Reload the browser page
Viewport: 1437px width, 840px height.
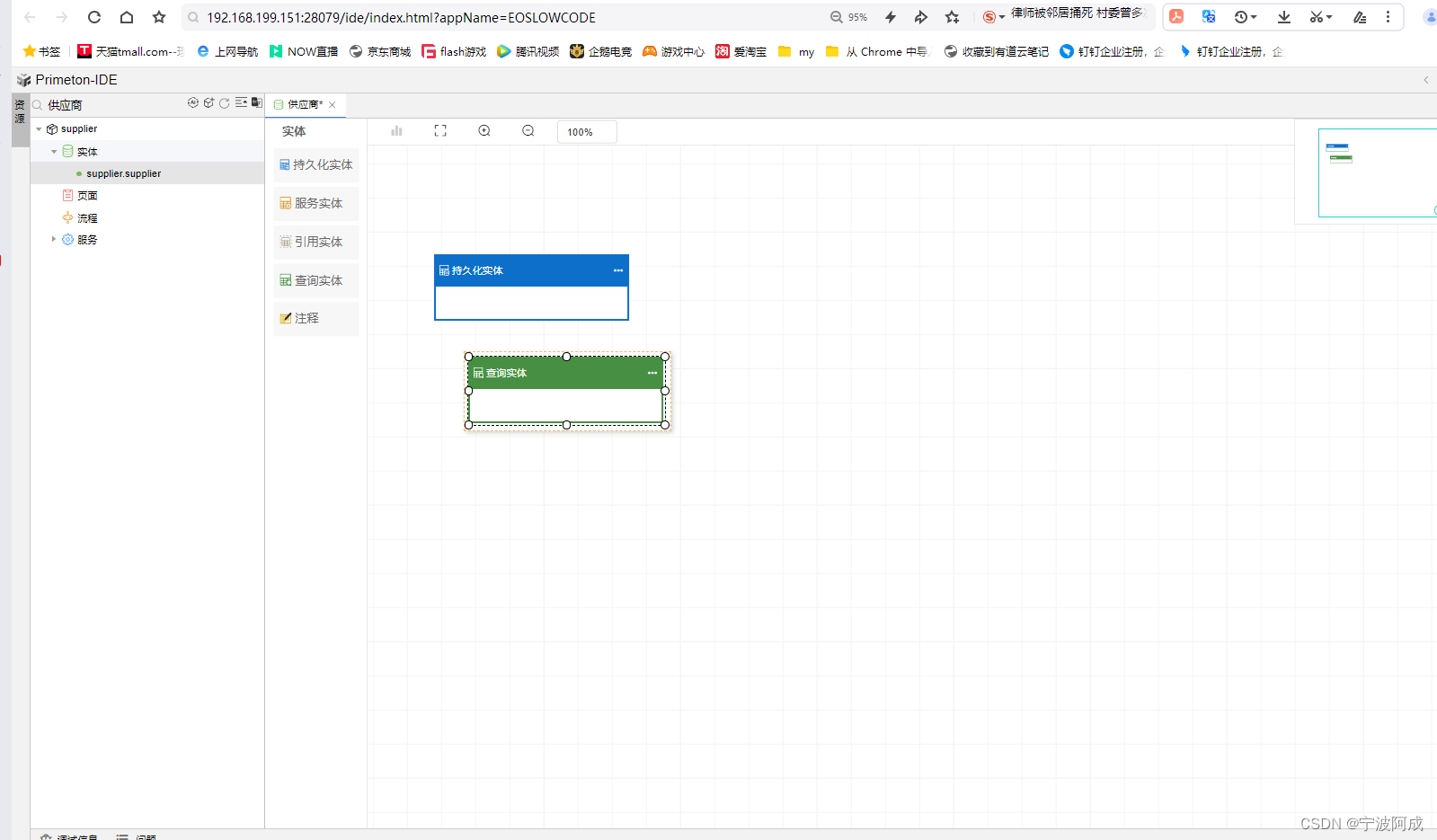pyautogui.click(x=94, y=17)
